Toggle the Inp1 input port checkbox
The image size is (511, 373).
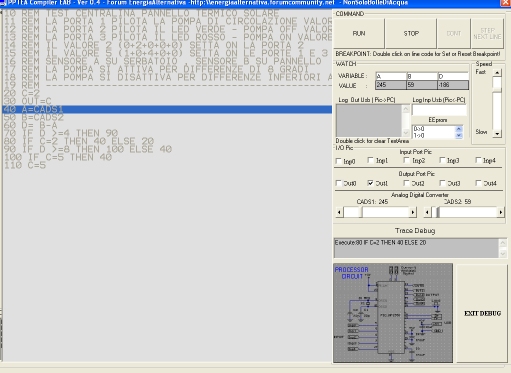(370, 160)
